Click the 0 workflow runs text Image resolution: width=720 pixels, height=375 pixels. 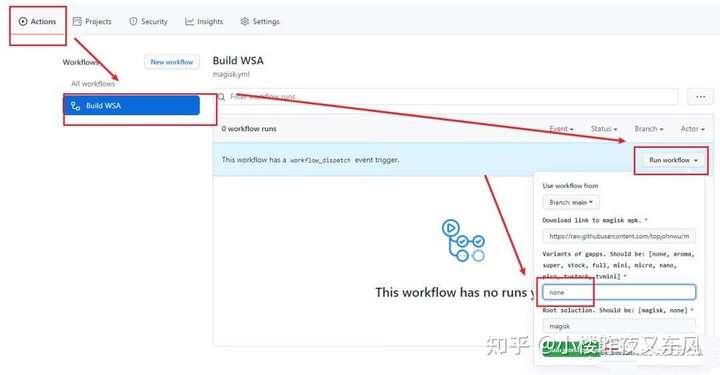(x=249, y=129)
